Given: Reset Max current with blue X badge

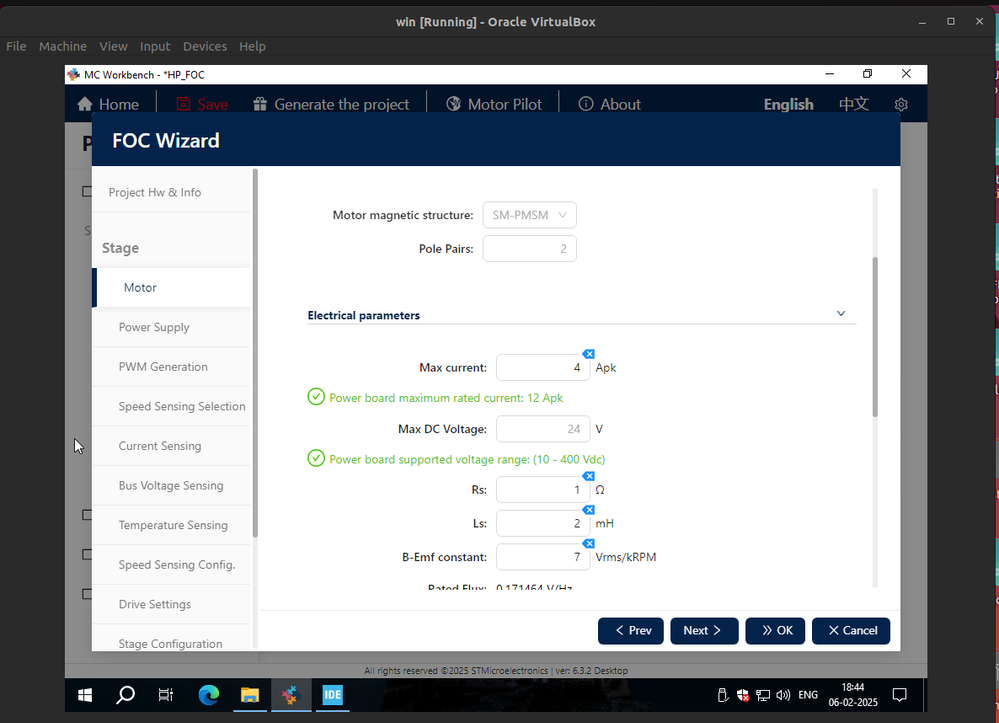Looking at the screenshot, I should (x=589, y=354).
